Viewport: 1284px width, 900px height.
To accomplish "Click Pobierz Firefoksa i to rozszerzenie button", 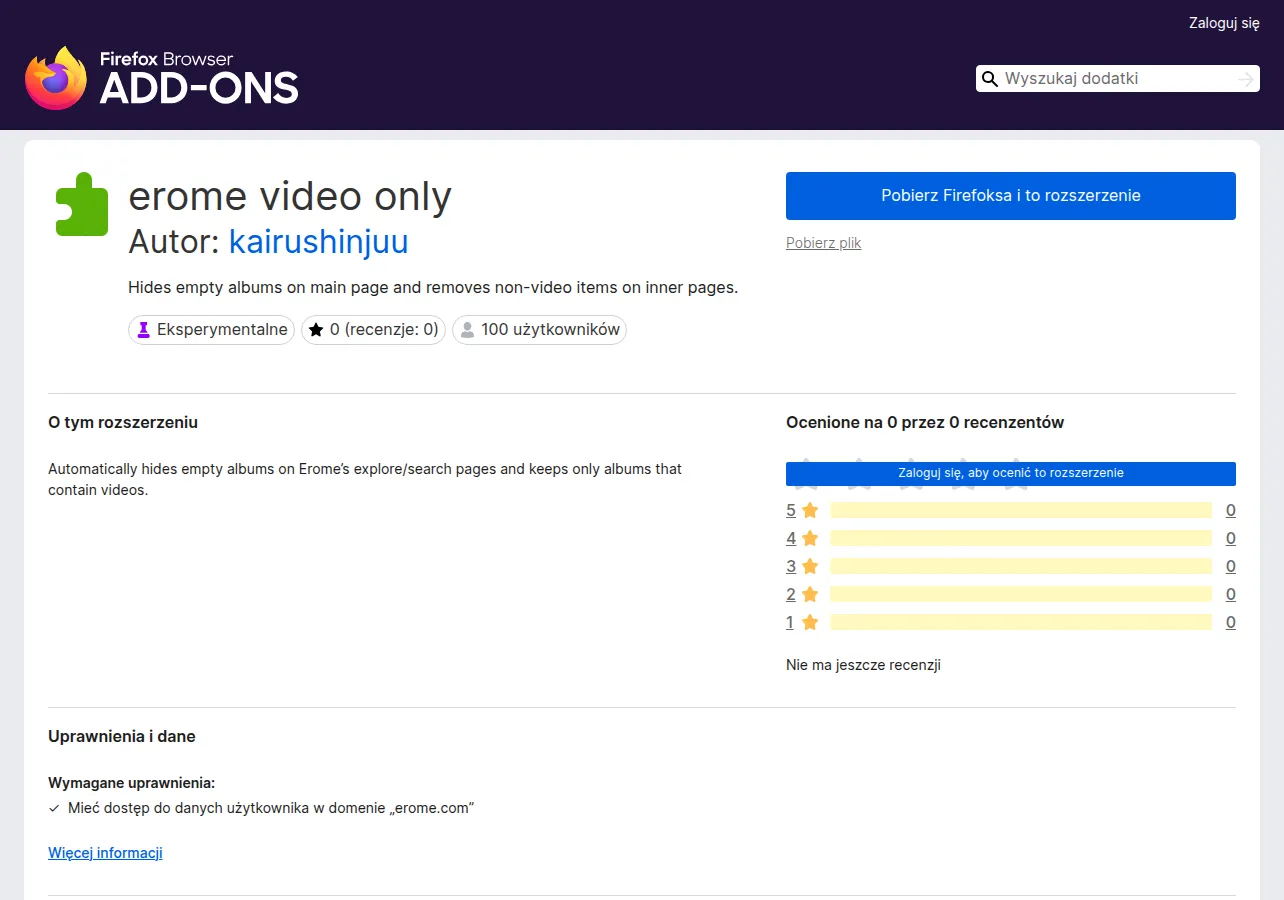I will pos(1011,196).
